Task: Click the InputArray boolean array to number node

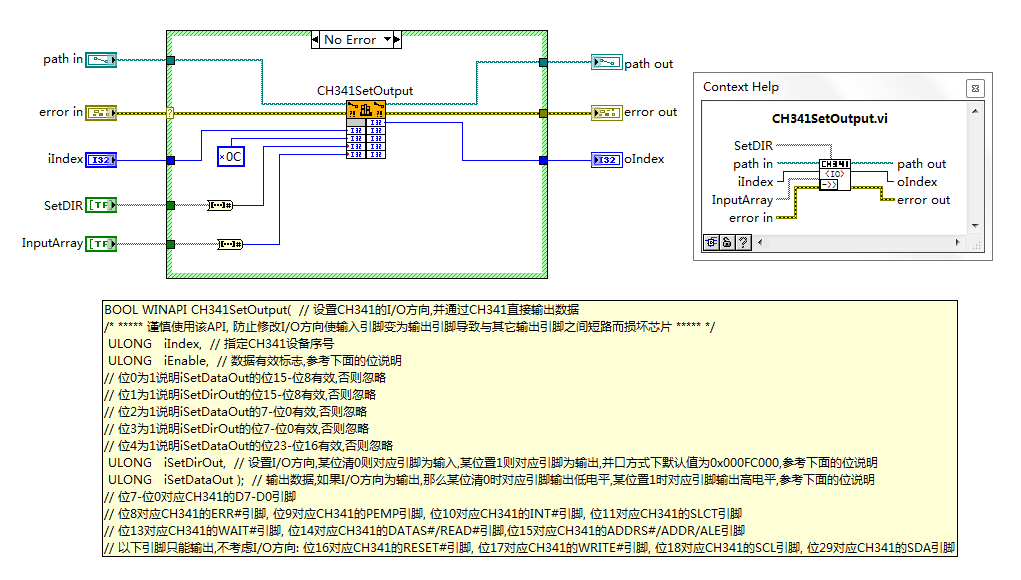Action: tap(230, 244)
